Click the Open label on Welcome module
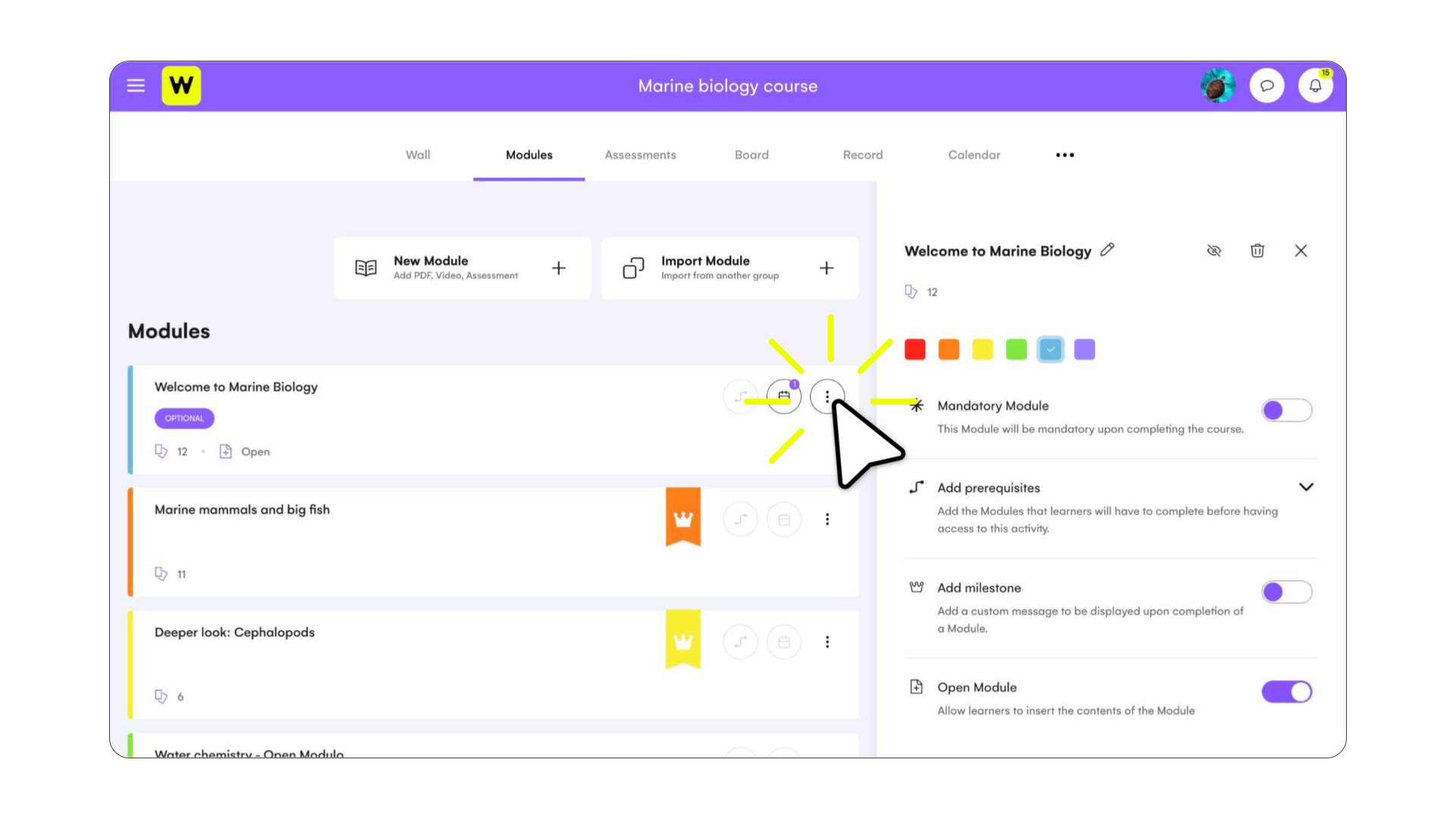 [x=256, y=451]
